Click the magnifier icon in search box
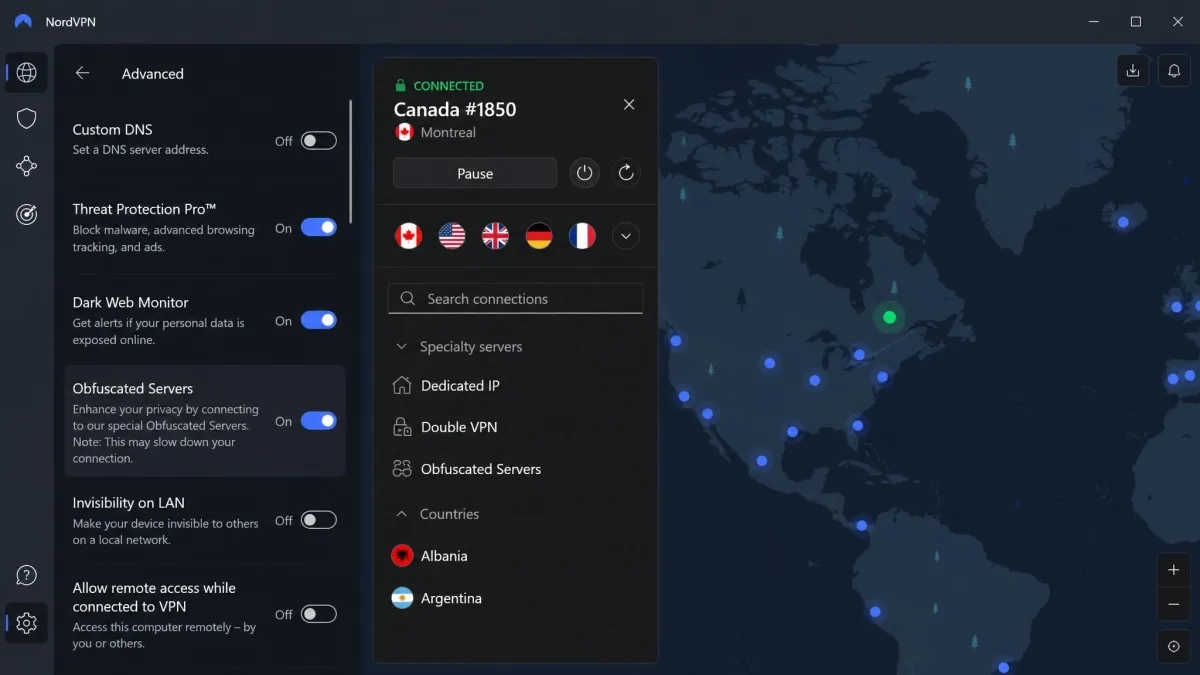The width and height of the screenshot is (1200, 675). [x=407, y=298]
